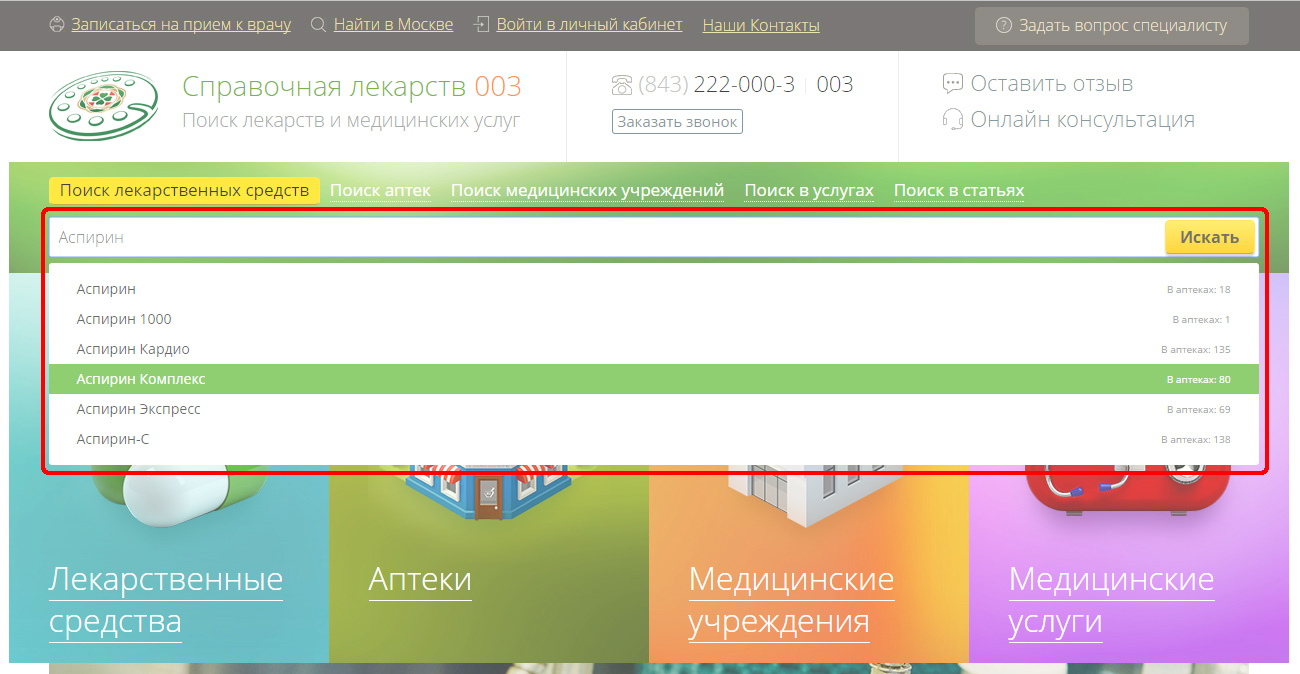Open Наши Контакты link
Viewport: 1300px width, 674px height.
(x=761, y=25)
